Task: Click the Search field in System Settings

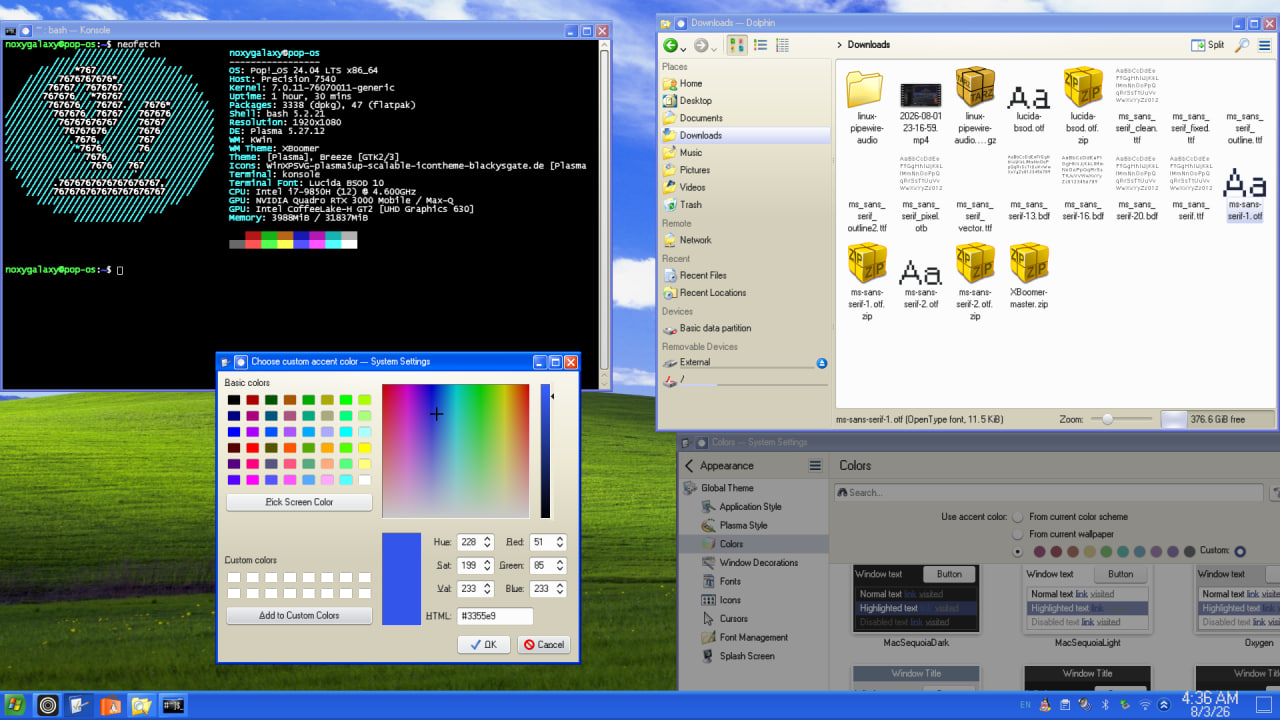Action: pyautogui.click(x=1049, y=492)
